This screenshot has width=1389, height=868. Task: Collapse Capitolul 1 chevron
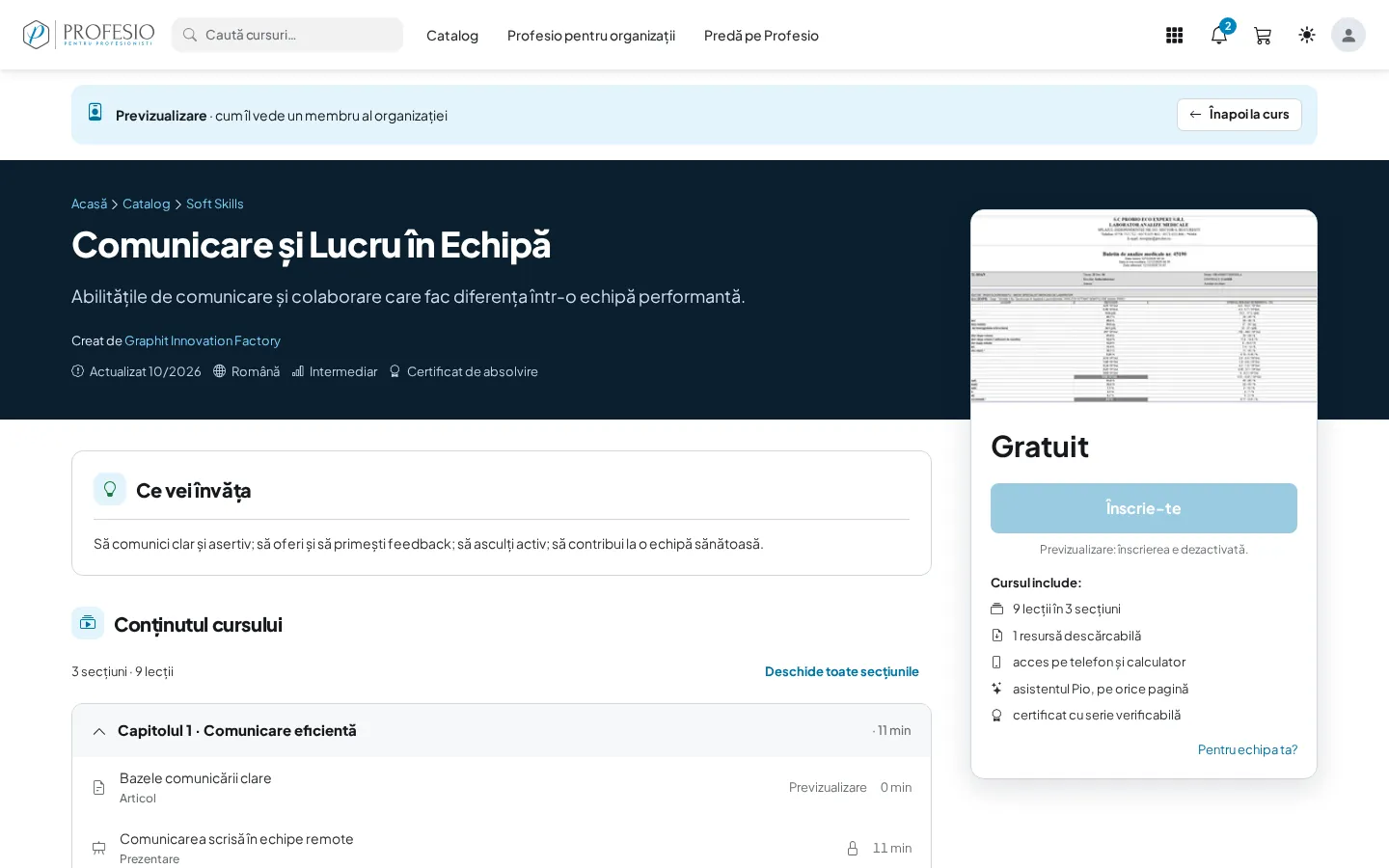99,732
